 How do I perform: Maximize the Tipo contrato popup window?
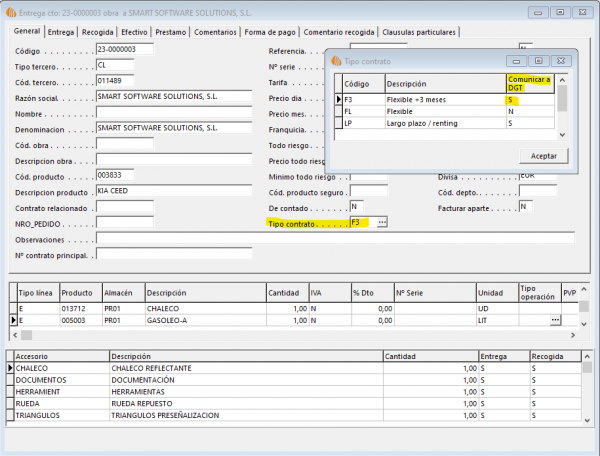[540, 61]
